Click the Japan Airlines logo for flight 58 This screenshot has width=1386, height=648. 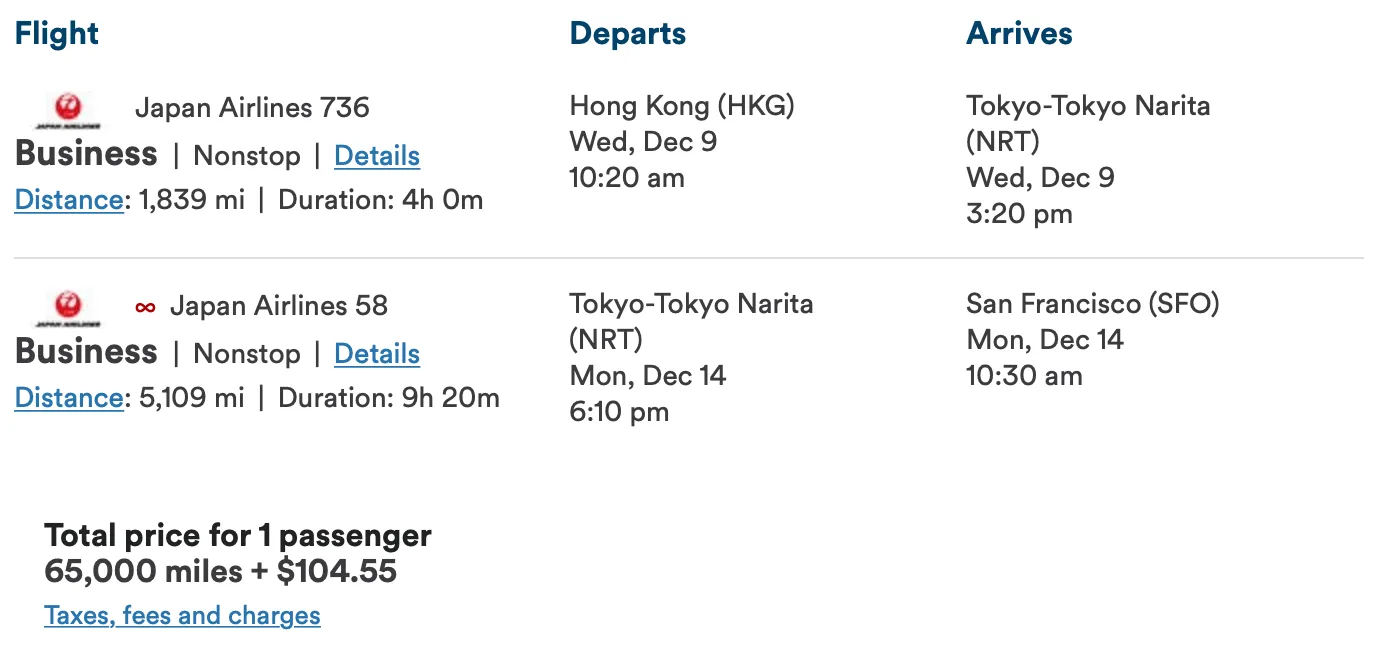click(68, 308)
